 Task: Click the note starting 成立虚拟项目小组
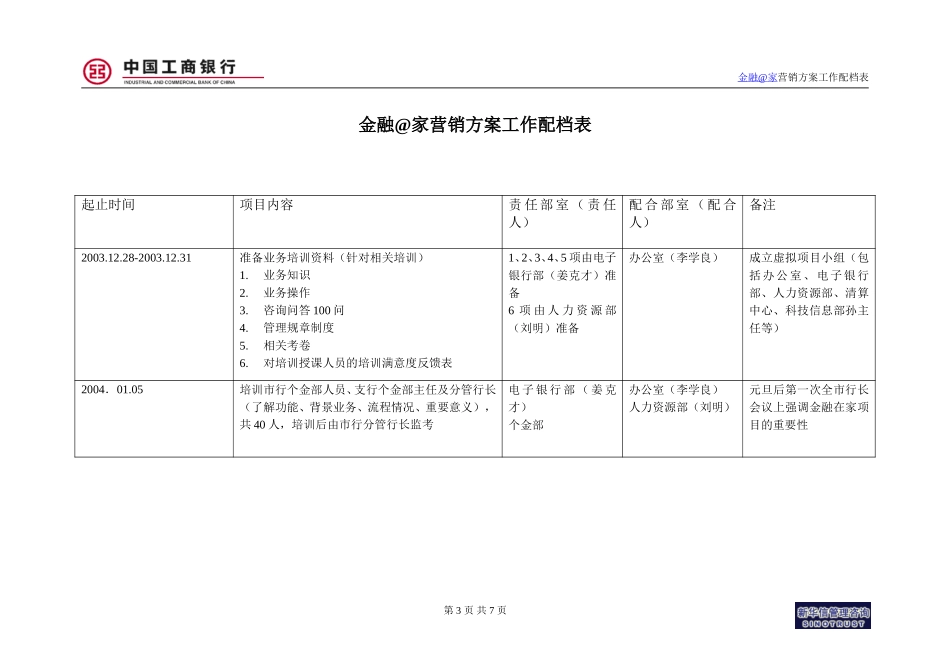[809, 293]
